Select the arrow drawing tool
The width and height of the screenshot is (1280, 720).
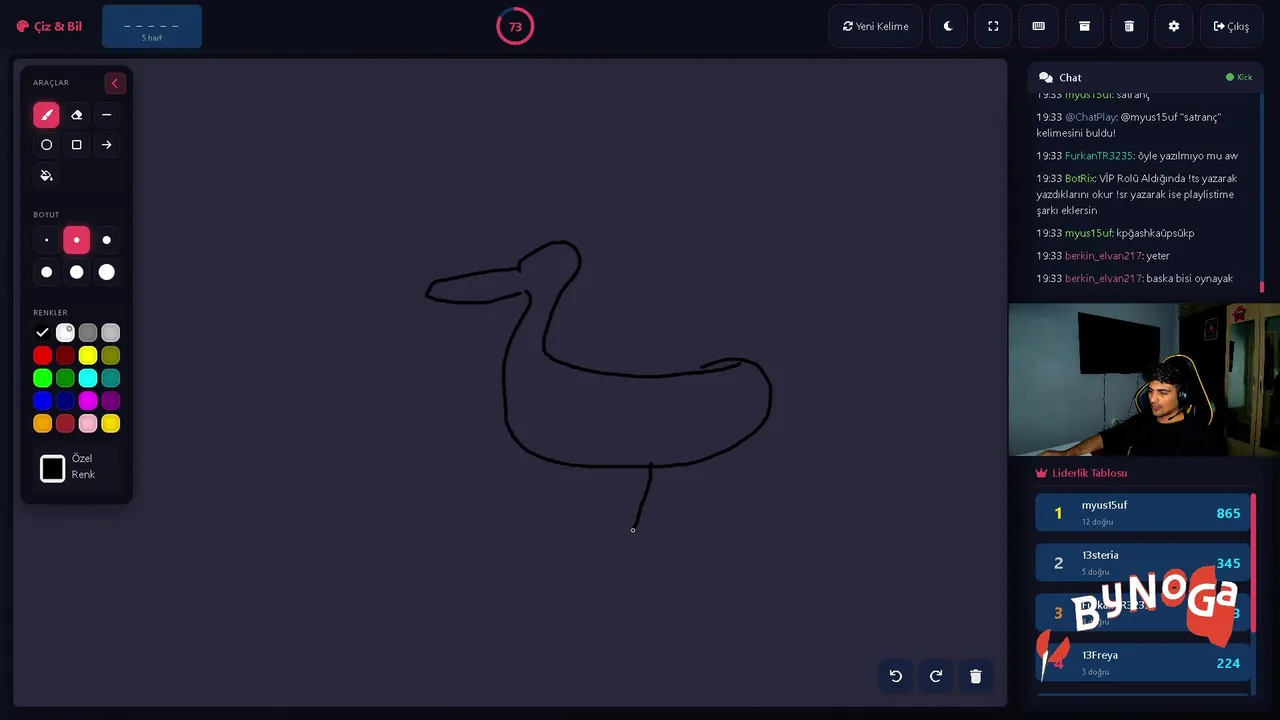[x=106, y=145]
